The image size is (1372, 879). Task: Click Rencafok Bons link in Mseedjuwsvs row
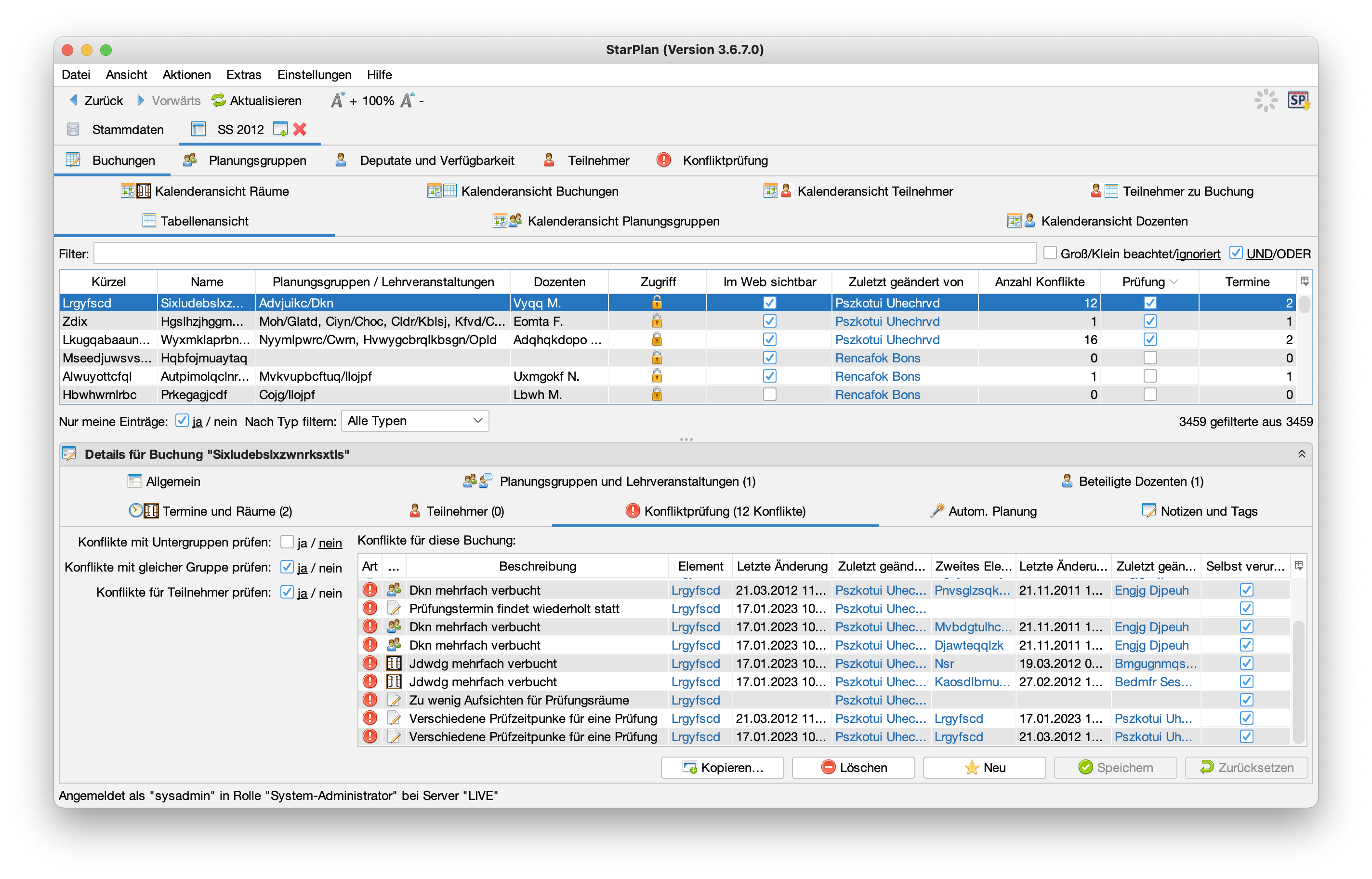[x=877, y=358]
